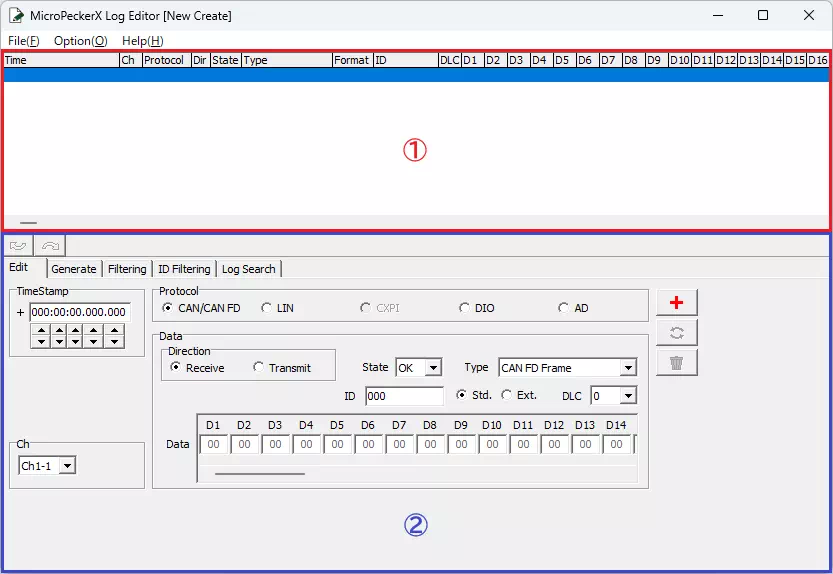Click the refresh/update log entry icon
Screen dimensions: 833x574
pos(676,333)
